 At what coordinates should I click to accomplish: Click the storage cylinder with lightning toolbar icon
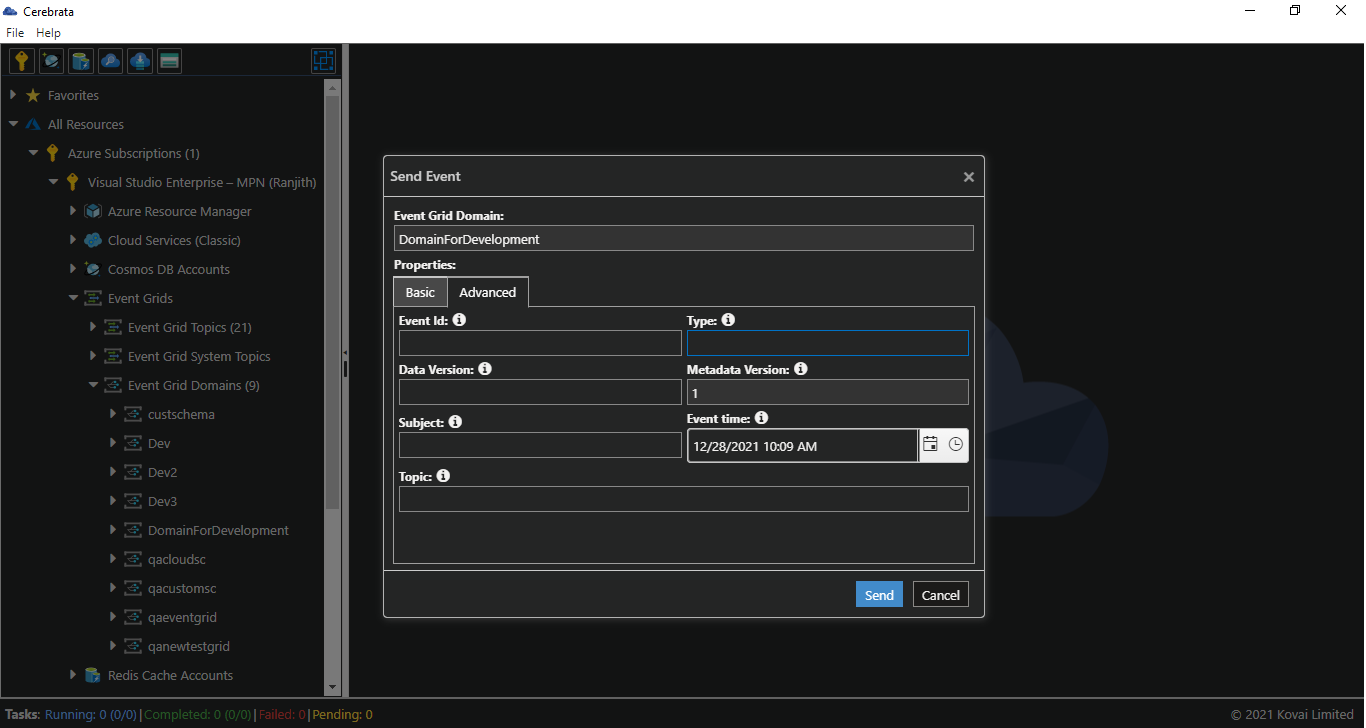point(81,61)
